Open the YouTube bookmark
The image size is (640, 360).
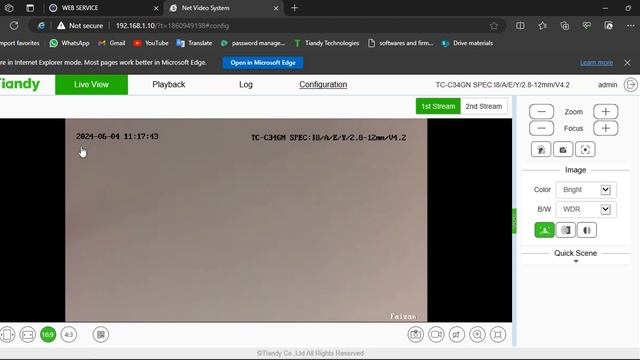click(x=151, y=43)
